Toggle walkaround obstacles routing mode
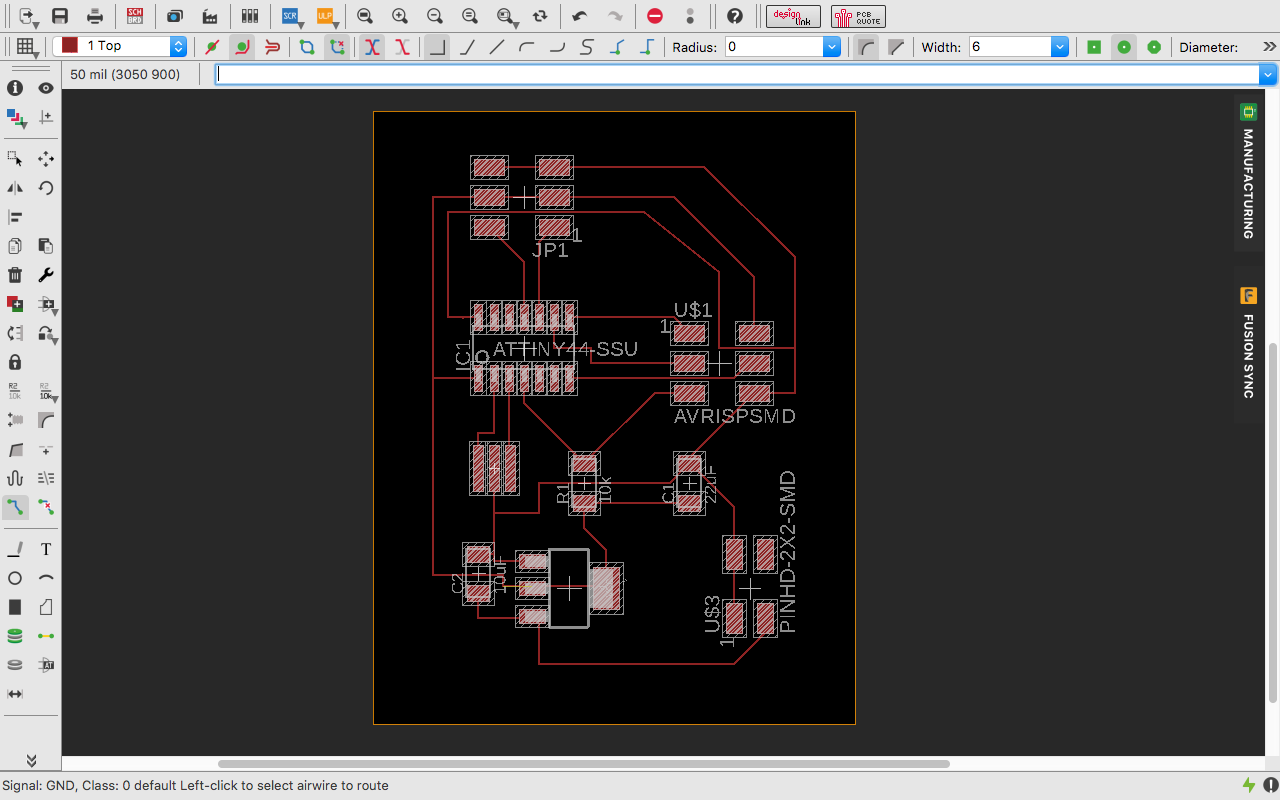Image resolution: width=1280 pixels, height=800 pixels. 242,47
